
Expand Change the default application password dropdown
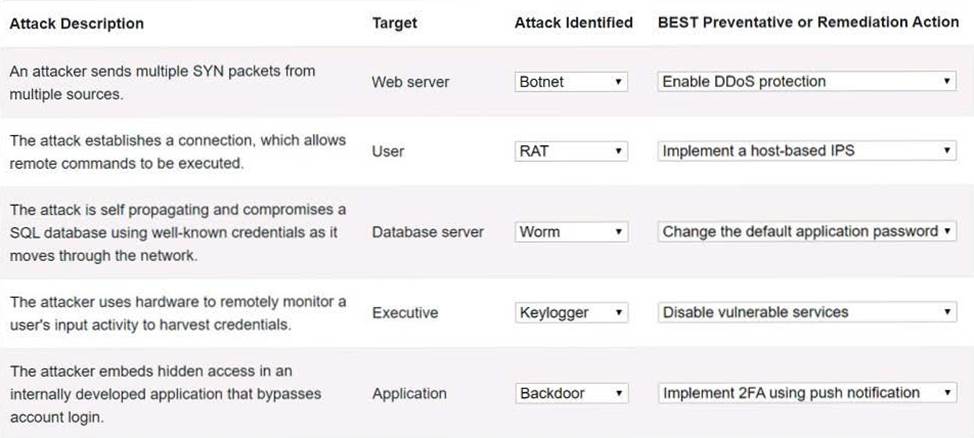point(807,232)
